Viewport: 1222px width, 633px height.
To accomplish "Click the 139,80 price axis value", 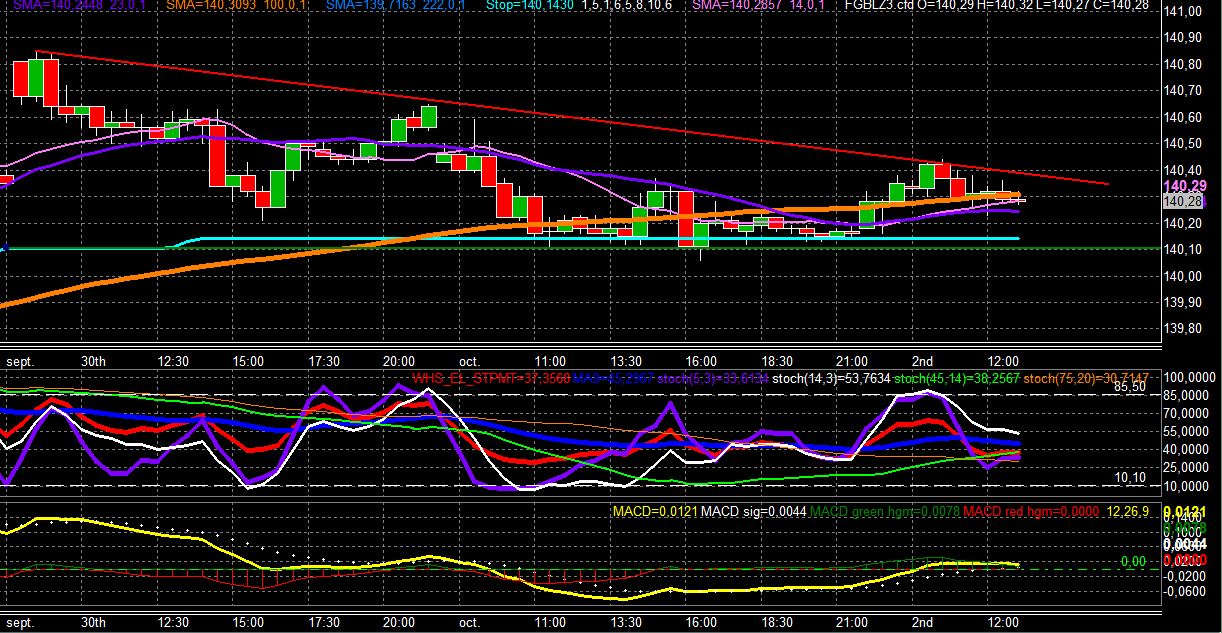I will click(1184, 329).
